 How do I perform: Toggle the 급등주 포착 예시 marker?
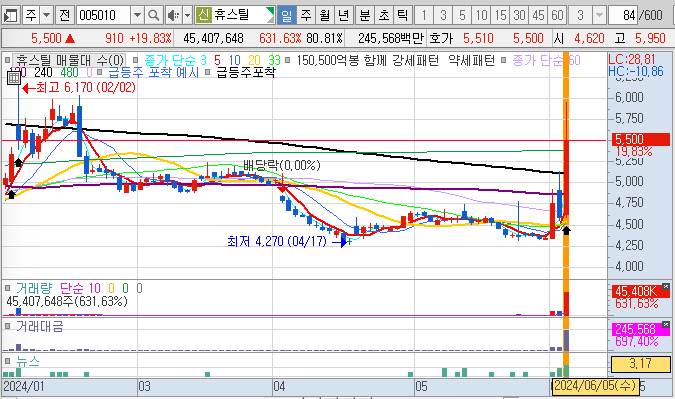100,72
